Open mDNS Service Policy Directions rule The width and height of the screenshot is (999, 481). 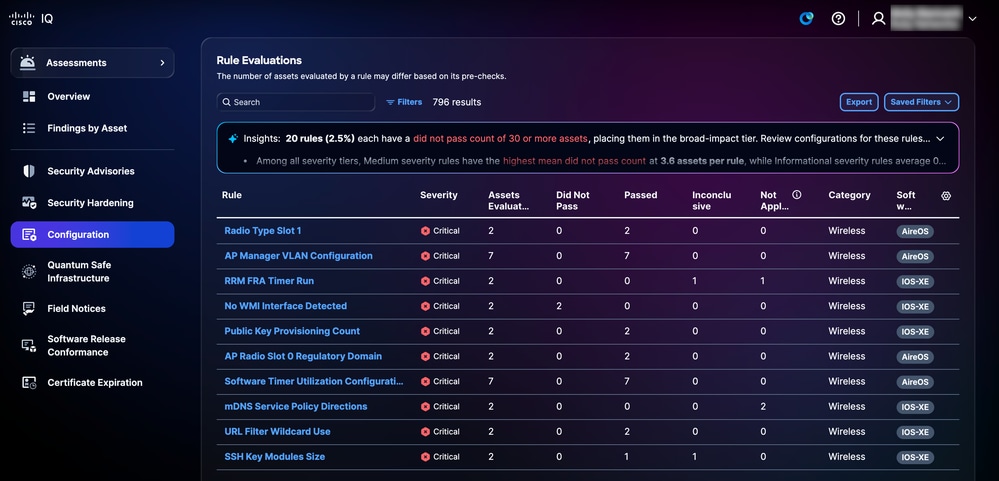(296, 406)
